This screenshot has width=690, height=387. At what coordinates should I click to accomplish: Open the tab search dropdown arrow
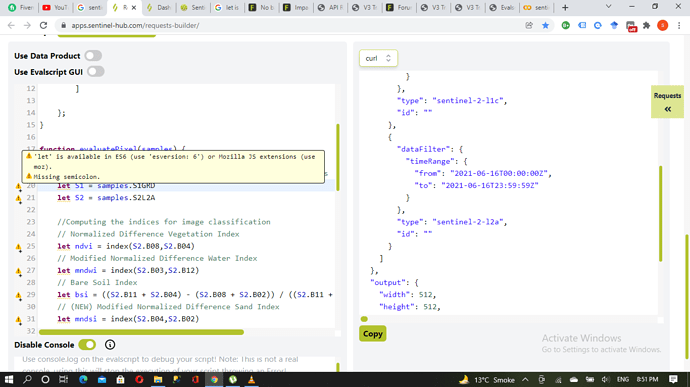coord(609,7)
